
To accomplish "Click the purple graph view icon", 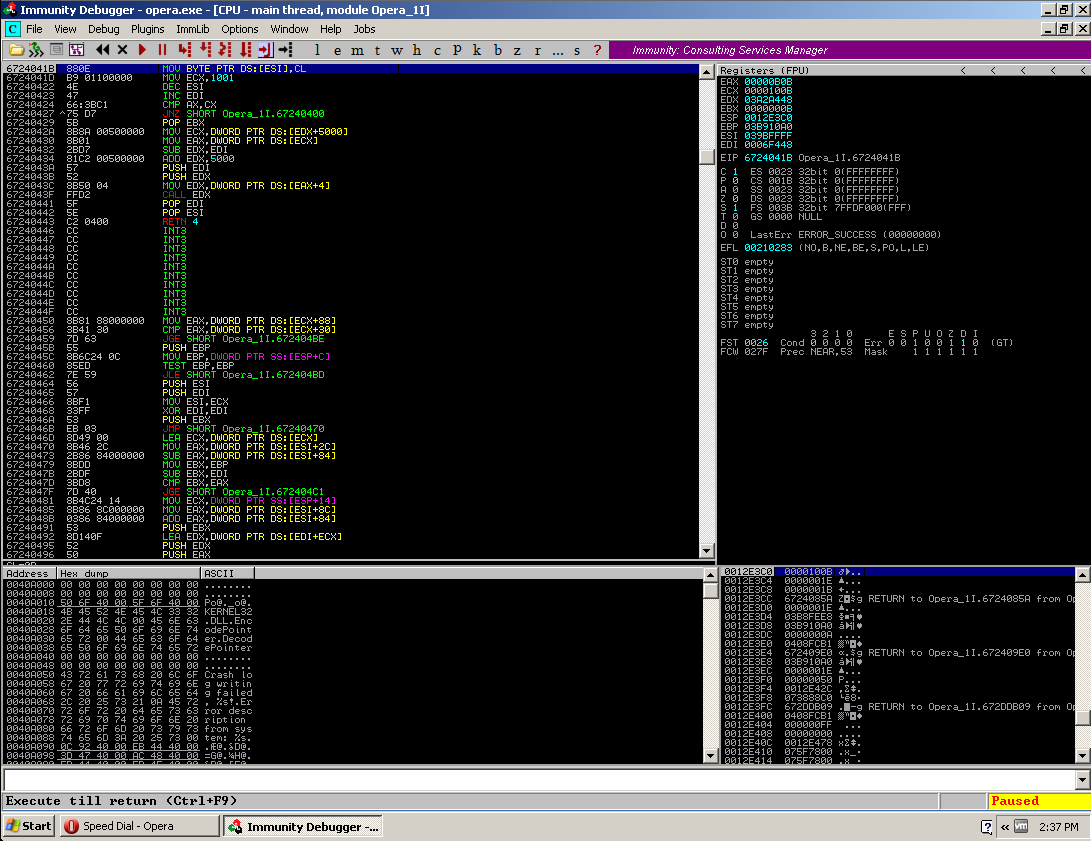I will pyautogui.click(x=77, y=50).
